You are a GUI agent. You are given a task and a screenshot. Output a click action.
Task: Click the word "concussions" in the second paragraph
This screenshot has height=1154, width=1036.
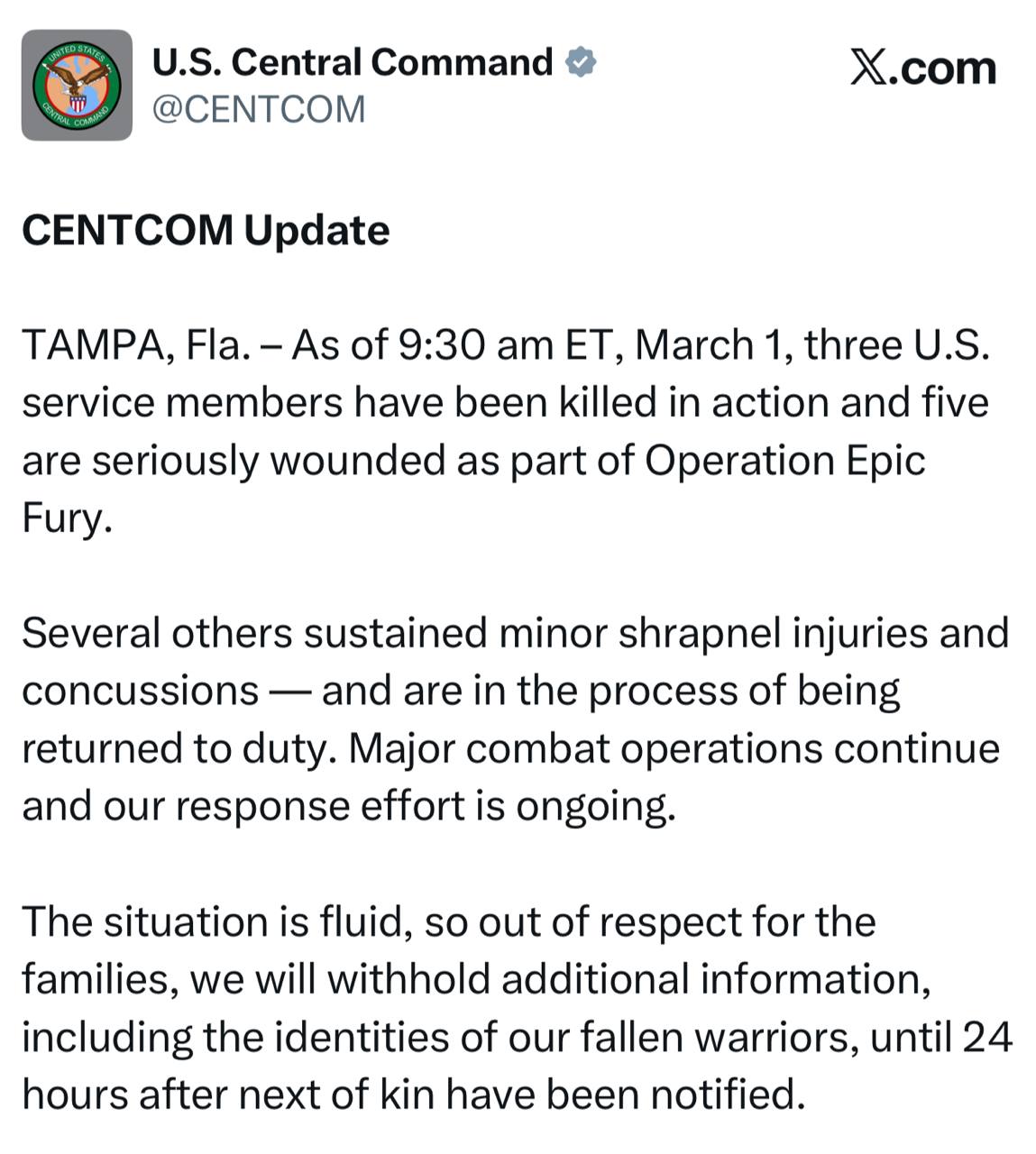pyautogui.click(x=140, y=691)
